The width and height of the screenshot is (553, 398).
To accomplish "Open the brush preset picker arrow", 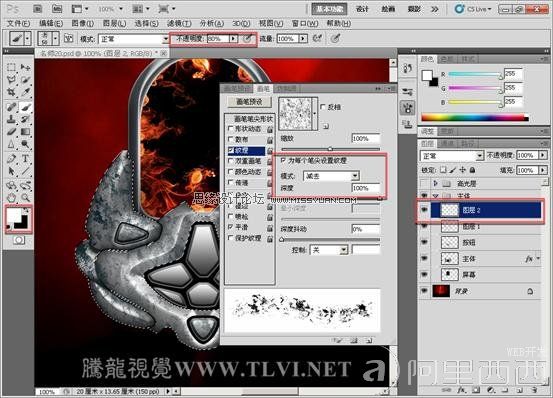I will (55, 38).
